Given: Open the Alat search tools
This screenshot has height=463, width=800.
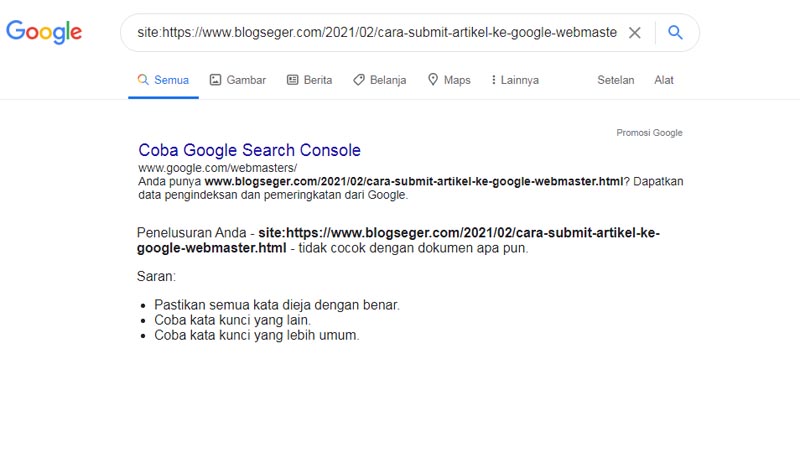Looking at the screenshot, I should (664, 80).
